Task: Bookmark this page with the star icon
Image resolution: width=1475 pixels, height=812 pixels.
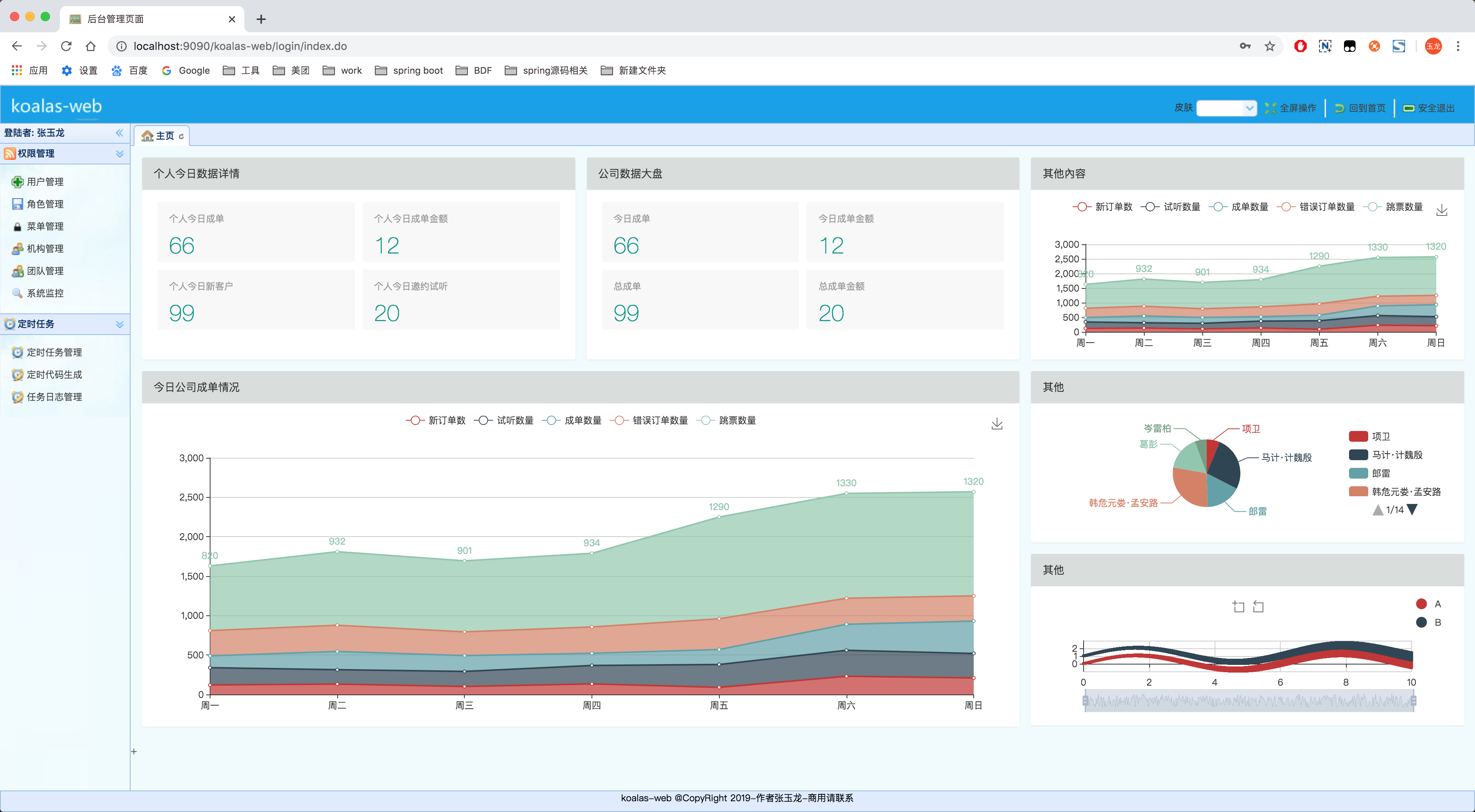Action: (x=1269, y=46)
